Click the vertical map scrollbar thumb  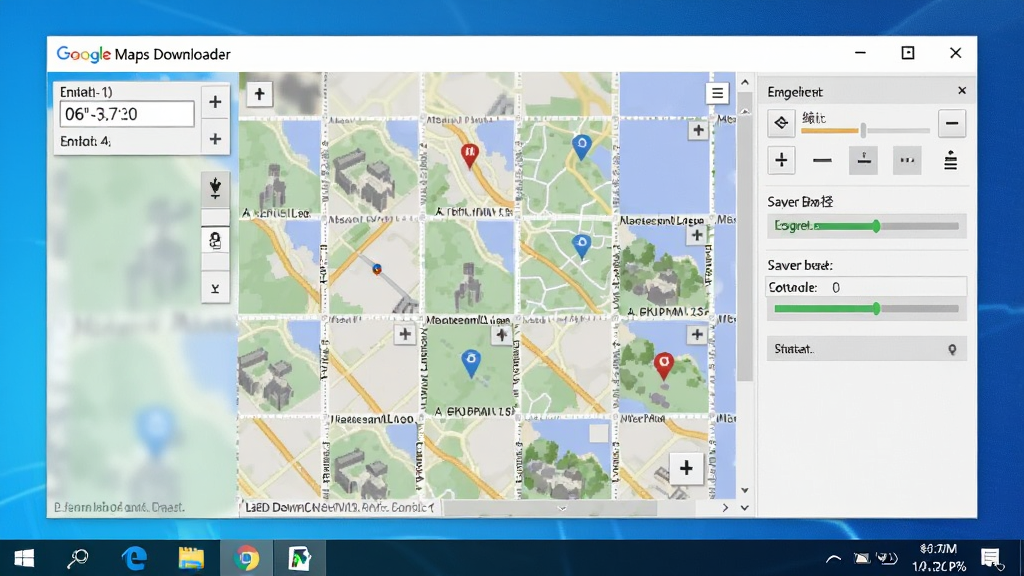[744, 236]
